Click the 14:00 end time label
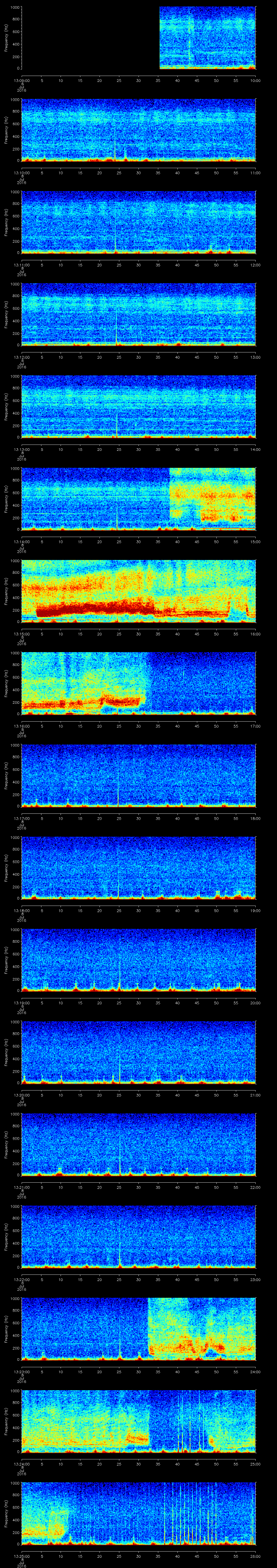The height and width of the screenshot is (1568, 277). pos(255,449)
